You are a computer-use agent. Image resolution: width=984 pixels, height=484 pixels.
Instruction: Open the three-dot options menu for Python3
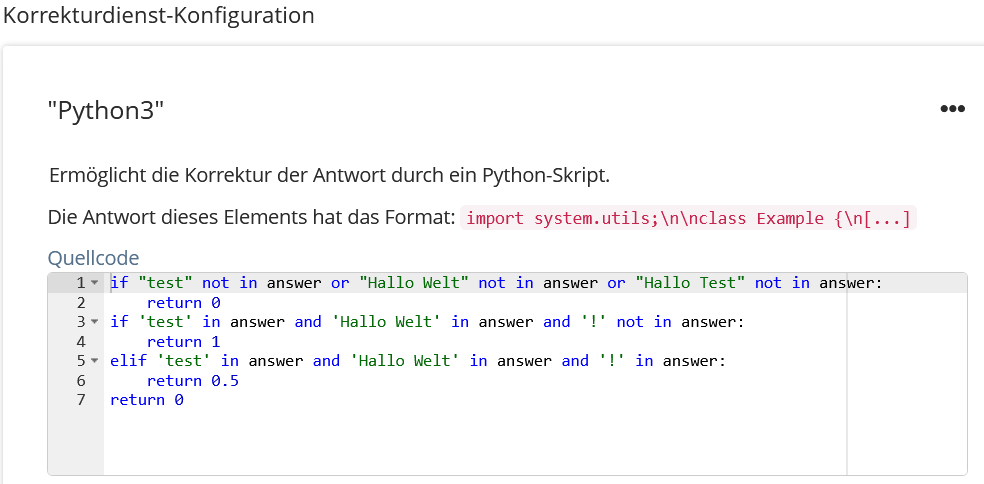tap(952, 109)
